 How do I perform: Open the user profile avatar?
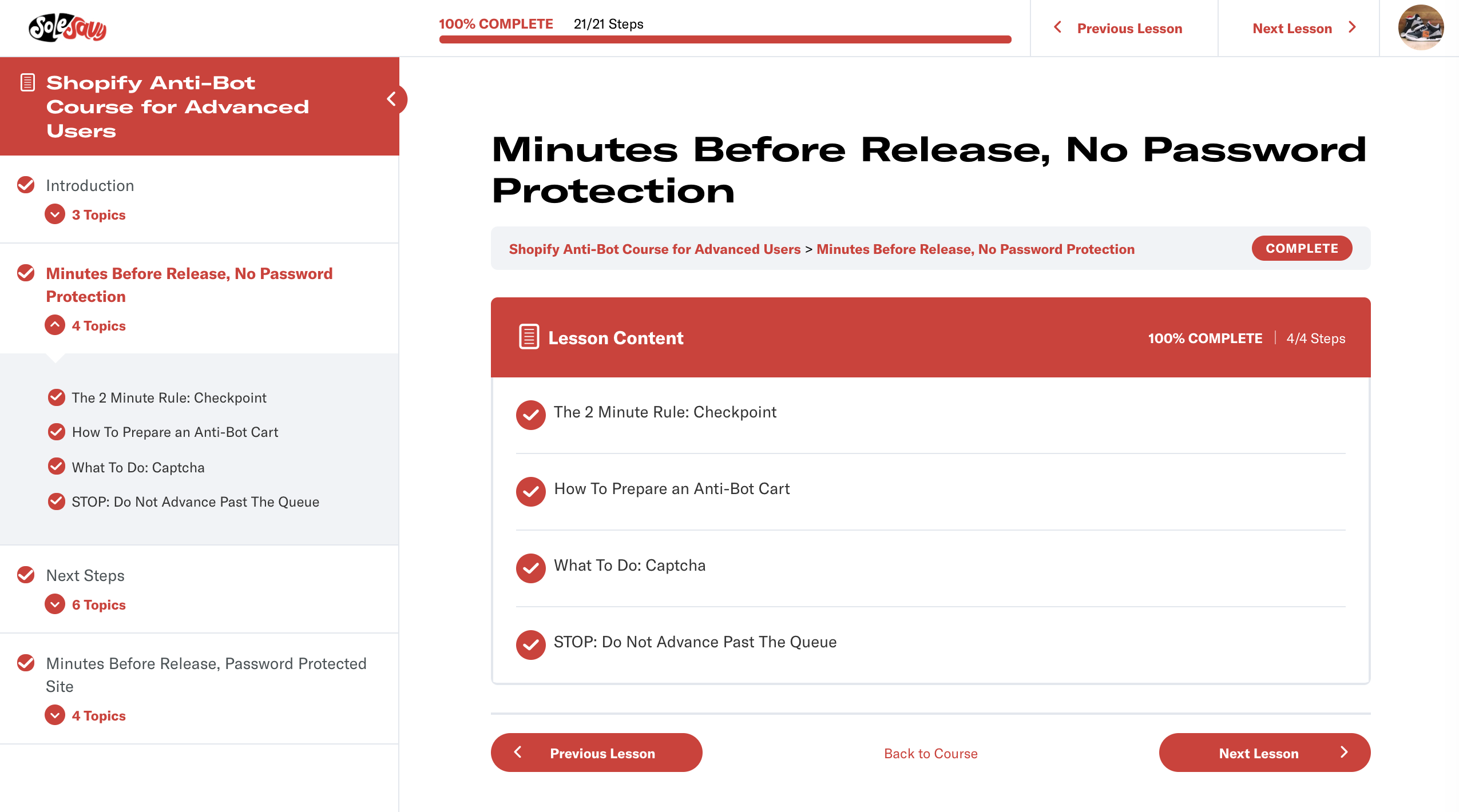click(x=1420, y=27)
